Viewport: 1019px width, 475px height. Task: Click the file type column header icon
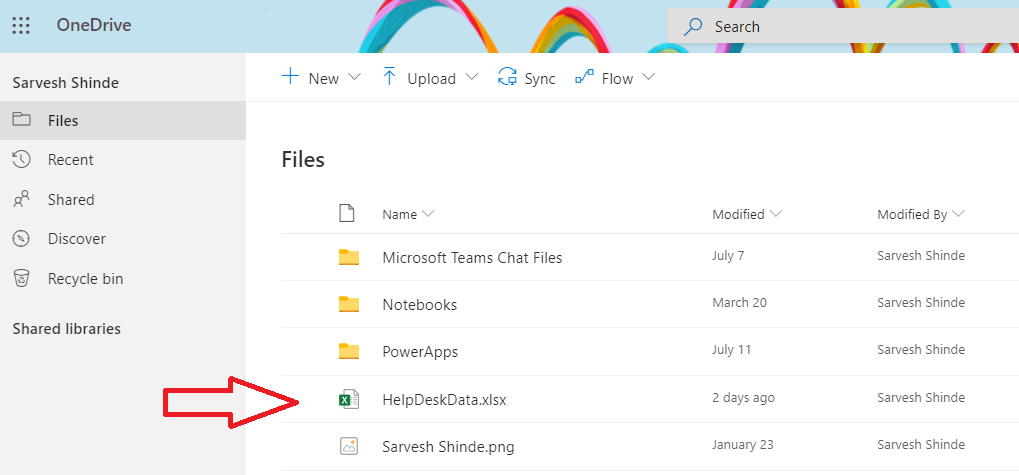347,213
